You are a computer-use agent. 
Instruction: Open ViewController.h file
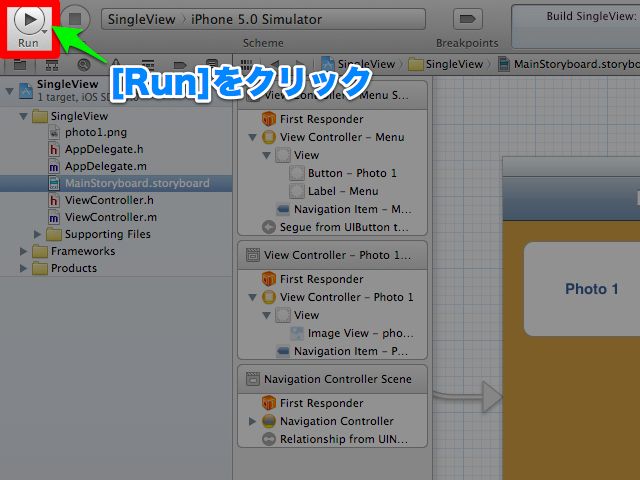[101, 200]
